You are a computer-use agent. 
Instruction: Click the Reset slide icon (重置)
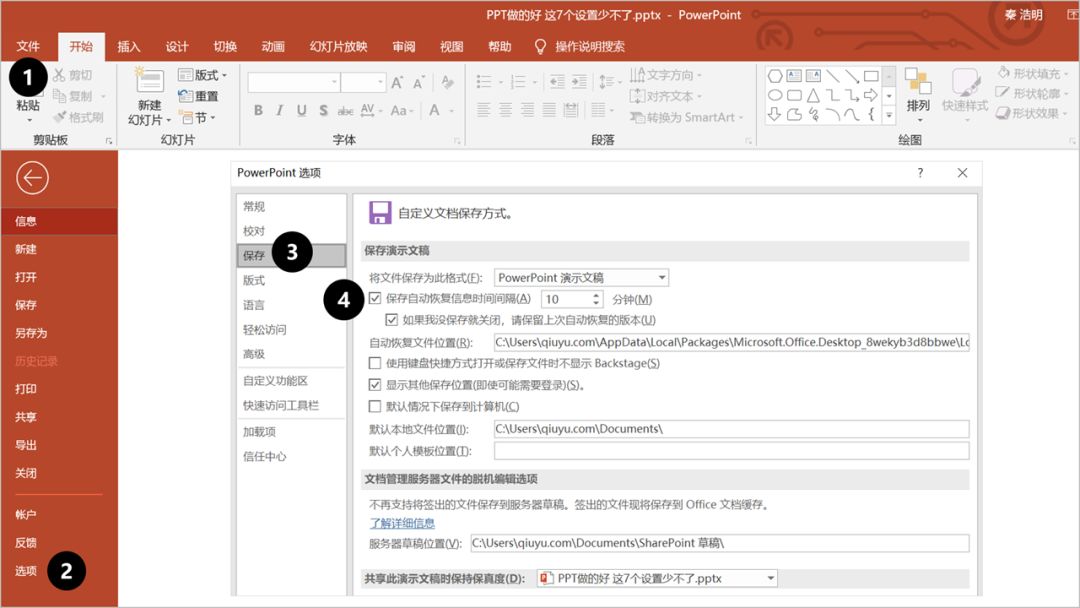click(185, 96)
